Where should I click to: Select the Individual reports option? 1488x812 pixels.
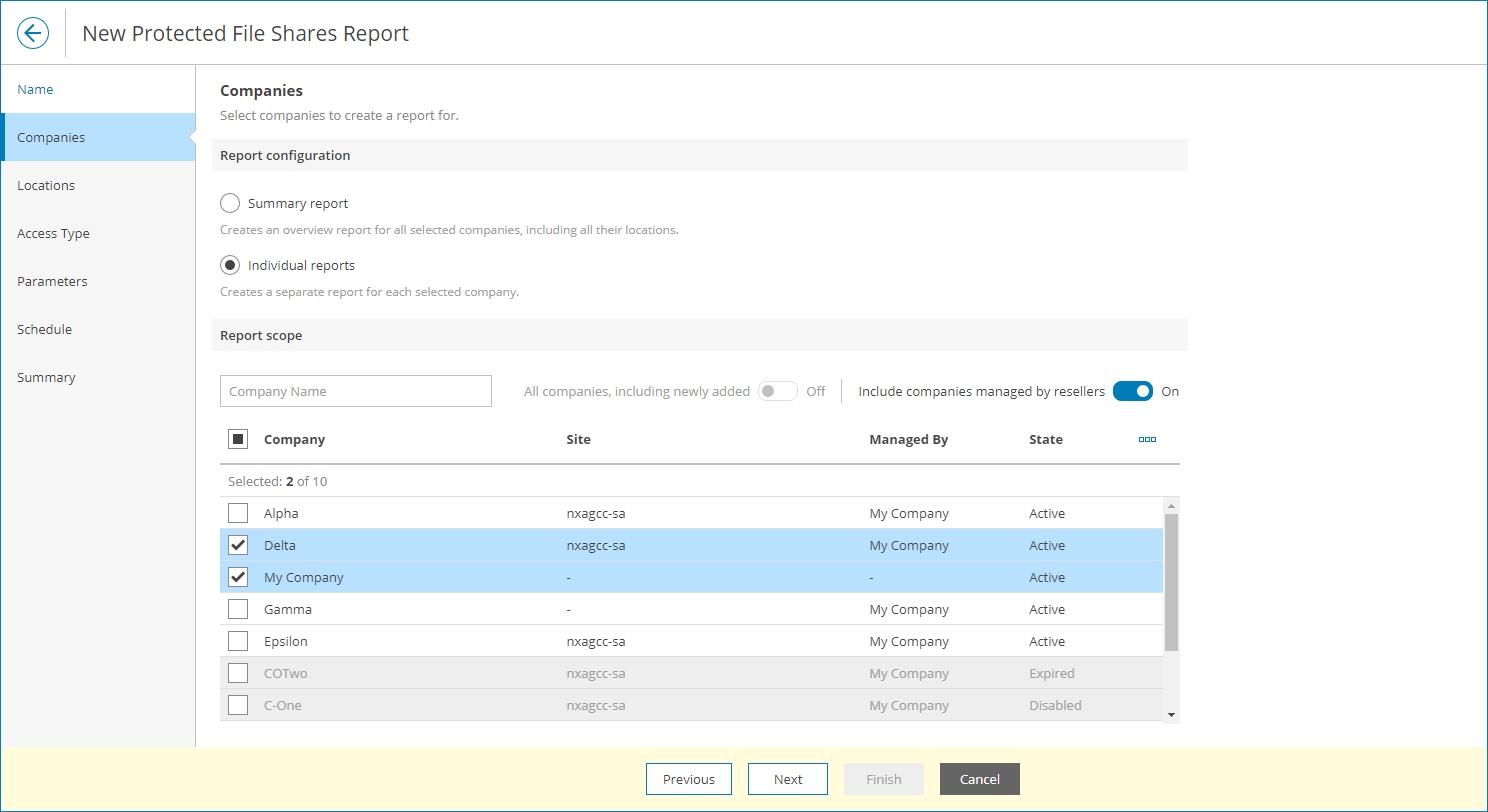click(230, 265)
